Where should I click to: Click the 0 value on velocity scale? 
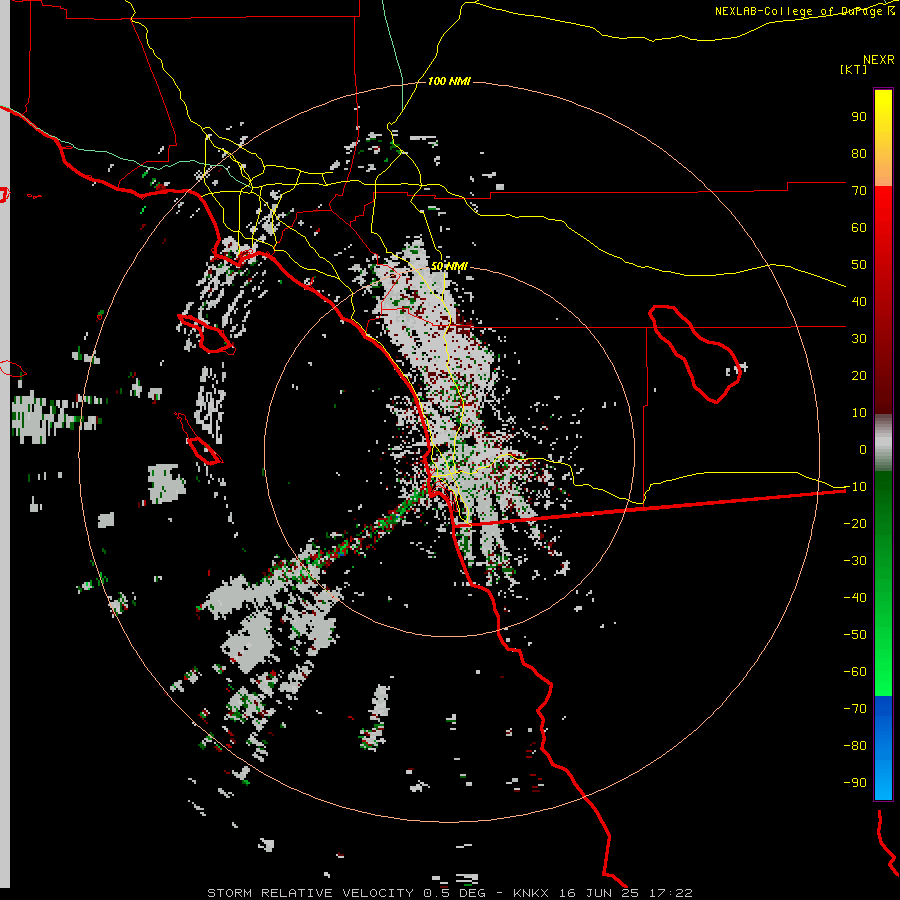point(863,449)
